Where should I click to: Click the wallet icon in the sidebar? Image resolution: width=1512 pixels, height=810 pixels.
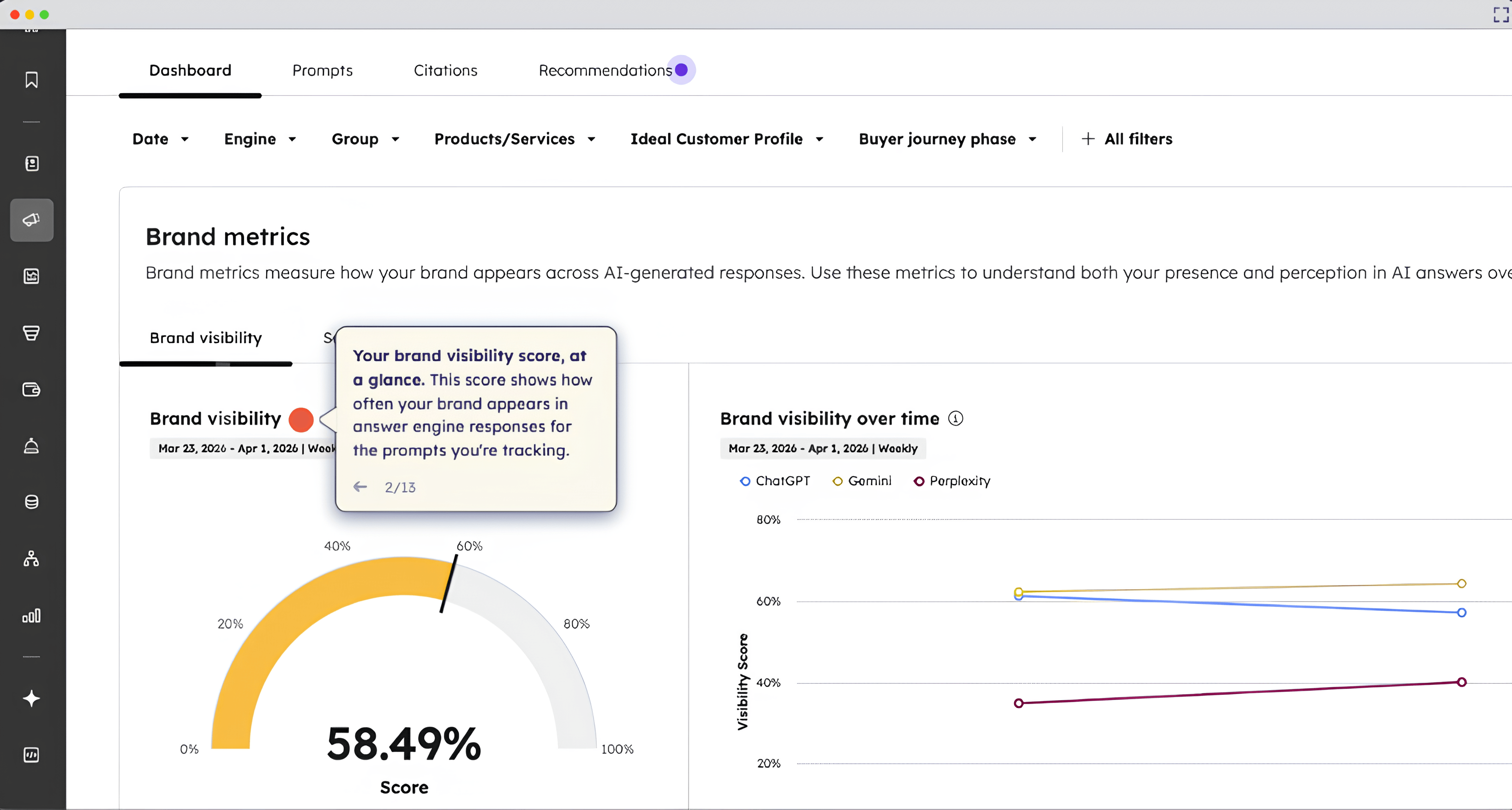(31, 389)
